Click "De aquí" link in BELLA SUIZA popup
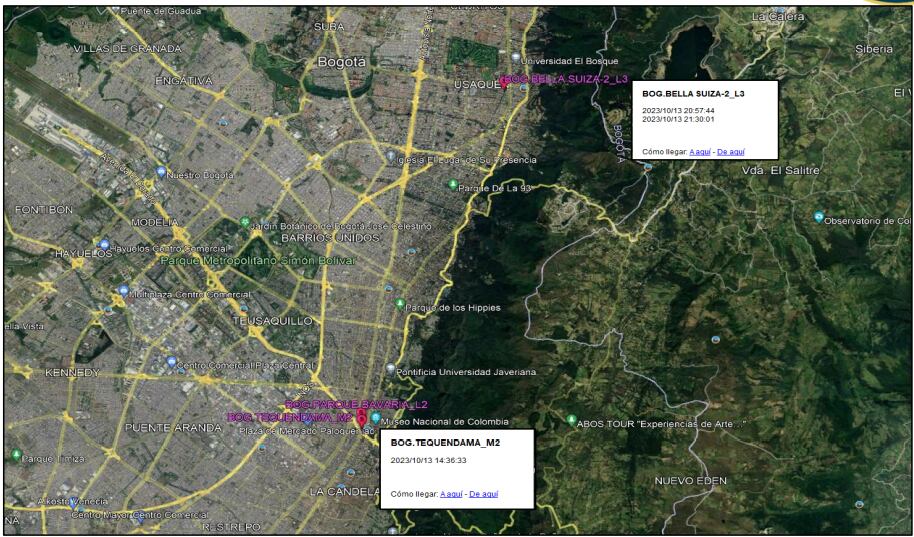 pos(732,152)
